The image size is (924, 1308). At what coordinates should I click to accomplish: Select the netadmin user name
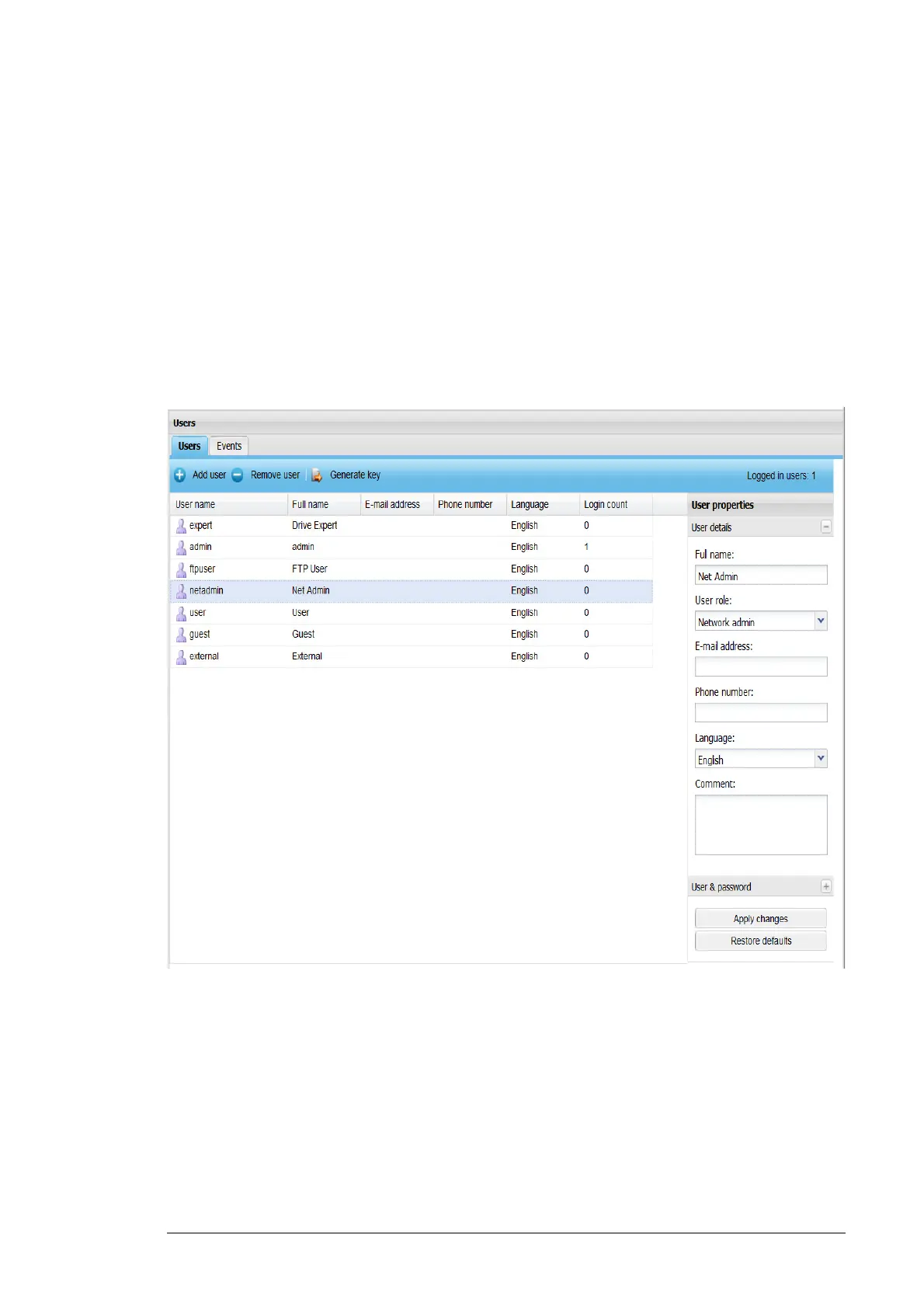[206, 590]
